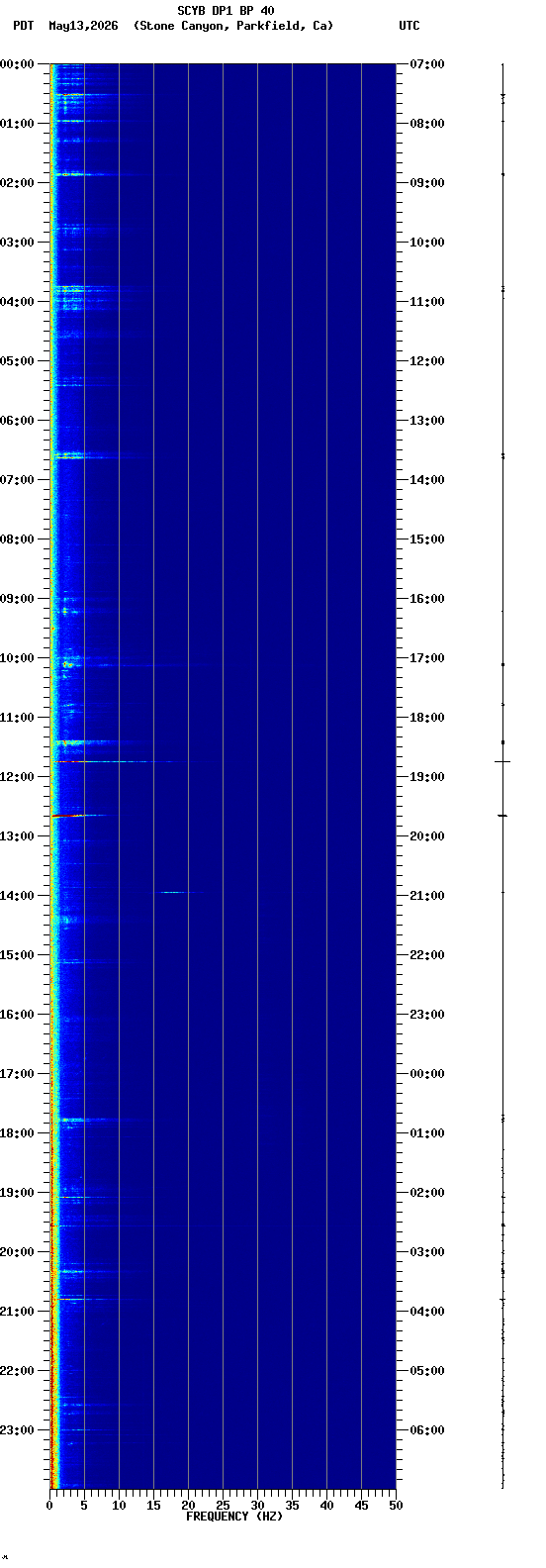The image size is (546, 1568).
Task: Click the PDT time label '15:00'
Action: (x=17, y=955)
